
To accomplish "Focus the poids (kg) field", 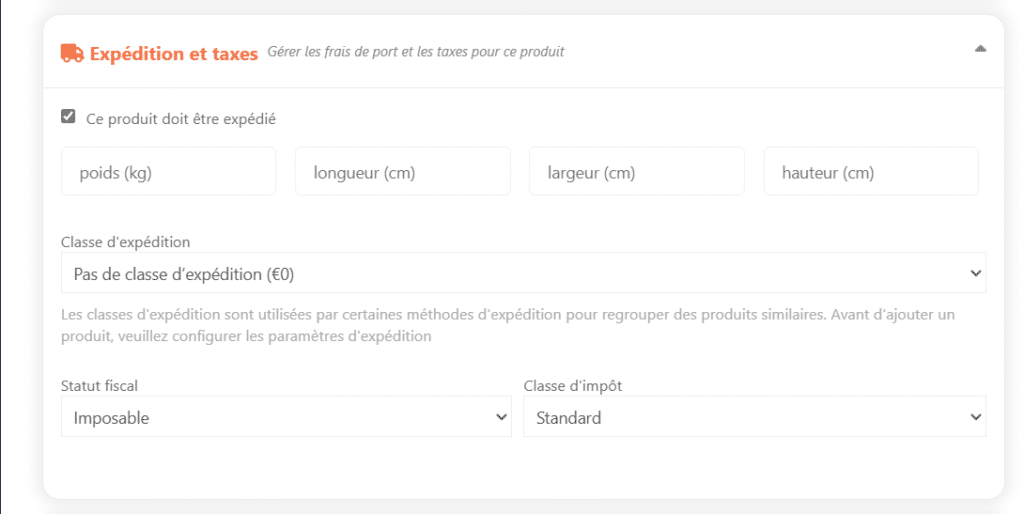I will 168,171.
